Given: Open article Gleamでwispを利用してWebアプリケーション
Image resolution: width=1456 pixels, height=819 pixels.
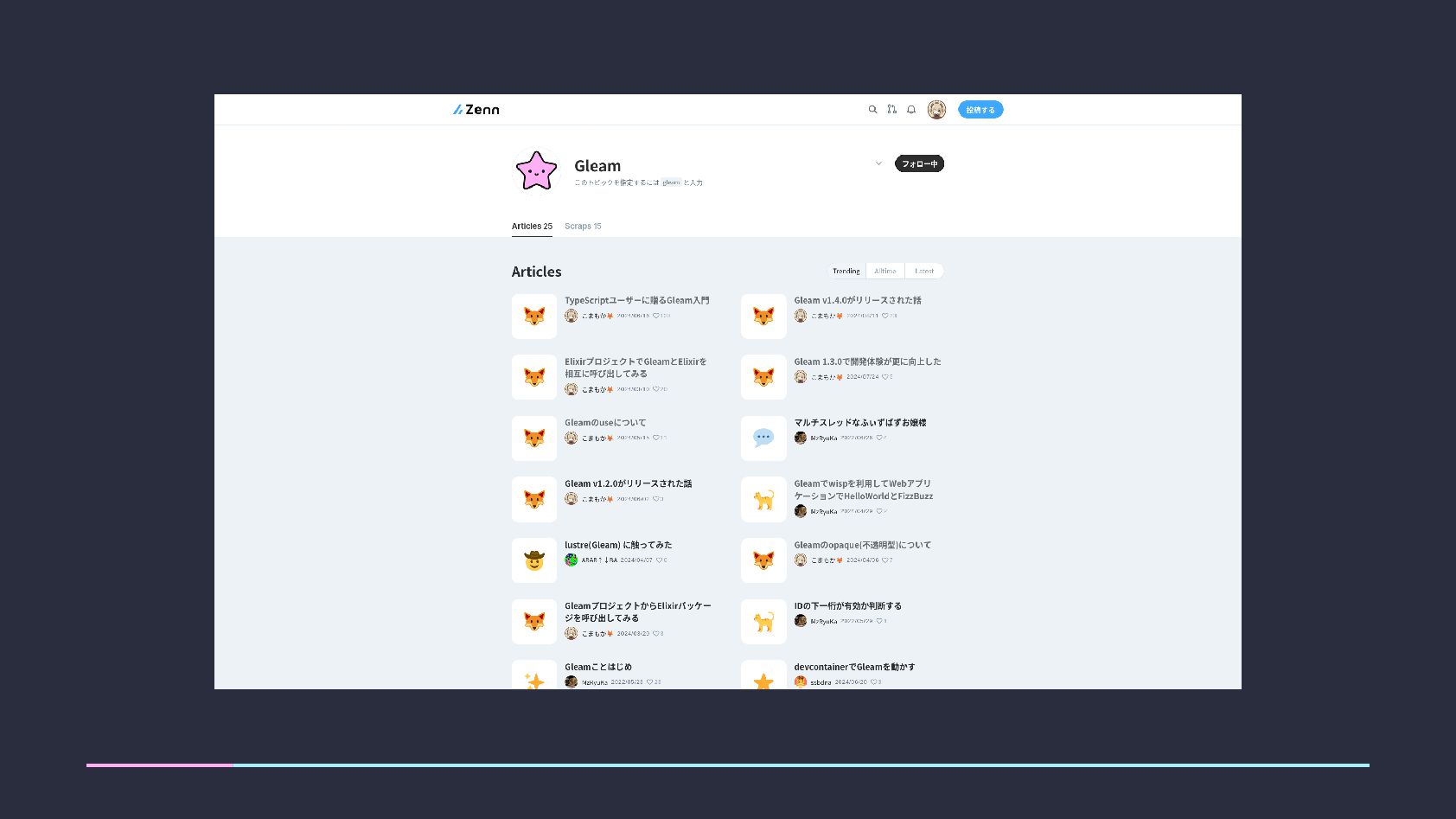Looking at the screenshot, I should pyautogui.click(x=864, y=489).
